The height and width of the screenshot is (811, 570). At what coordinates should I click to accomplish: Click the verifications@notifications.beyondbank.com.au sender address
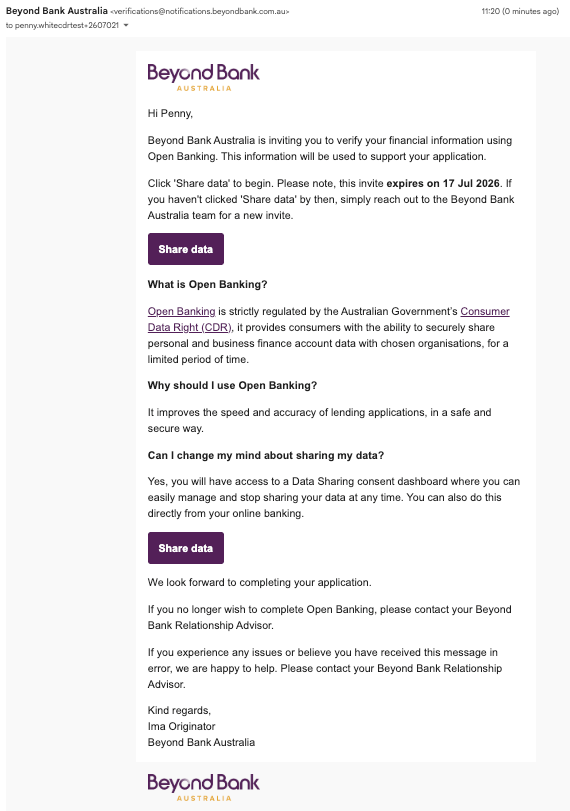pos(200,11)
